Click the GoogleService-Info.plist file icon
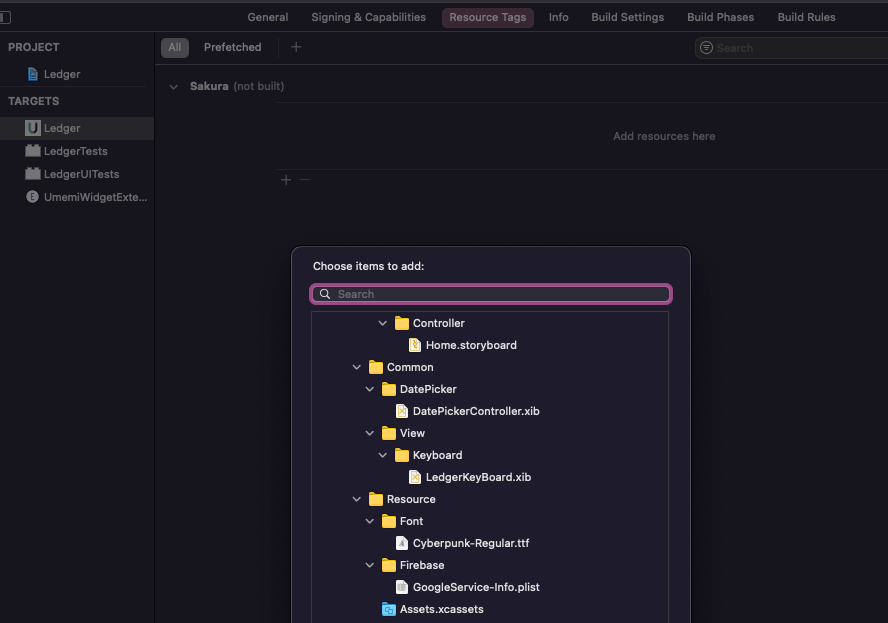The height and width of the screenshot is (623, 888). click(x=402, y=587)
